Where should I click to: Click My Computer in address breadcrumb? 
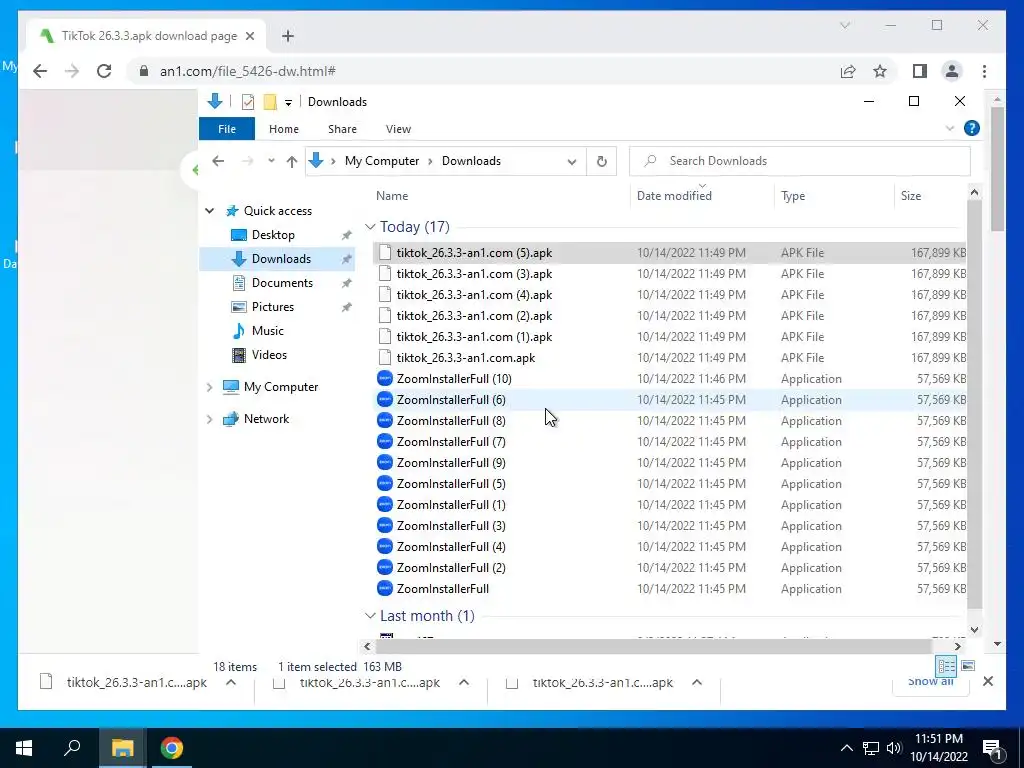click(382, 161)
